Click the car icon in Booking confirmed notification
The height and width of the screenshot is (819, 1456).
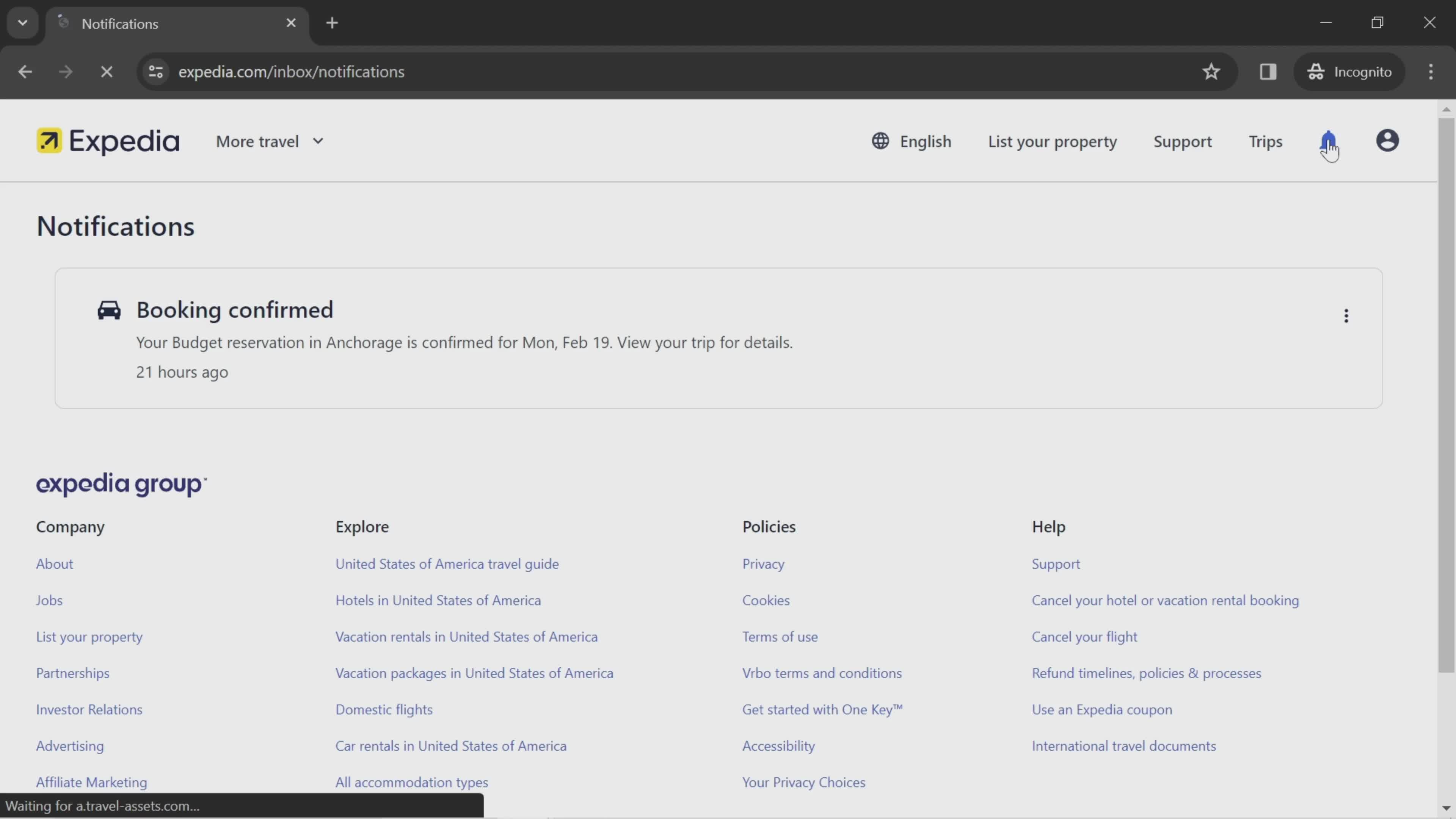point(108,310)
